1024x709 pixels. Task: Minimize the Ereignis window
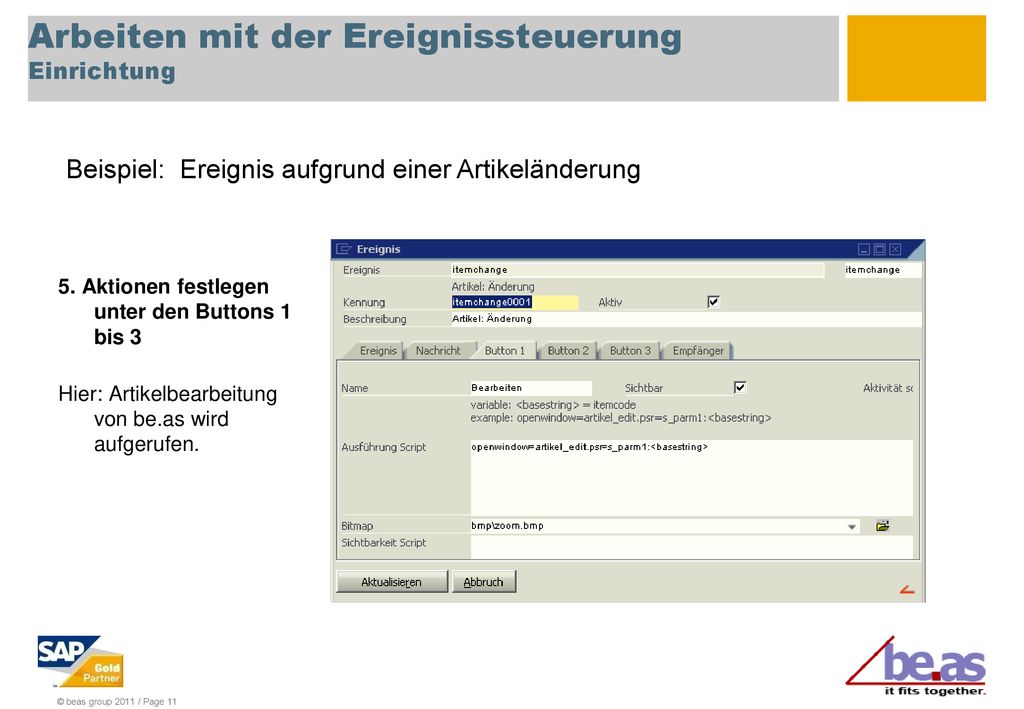tap(864, 249)
